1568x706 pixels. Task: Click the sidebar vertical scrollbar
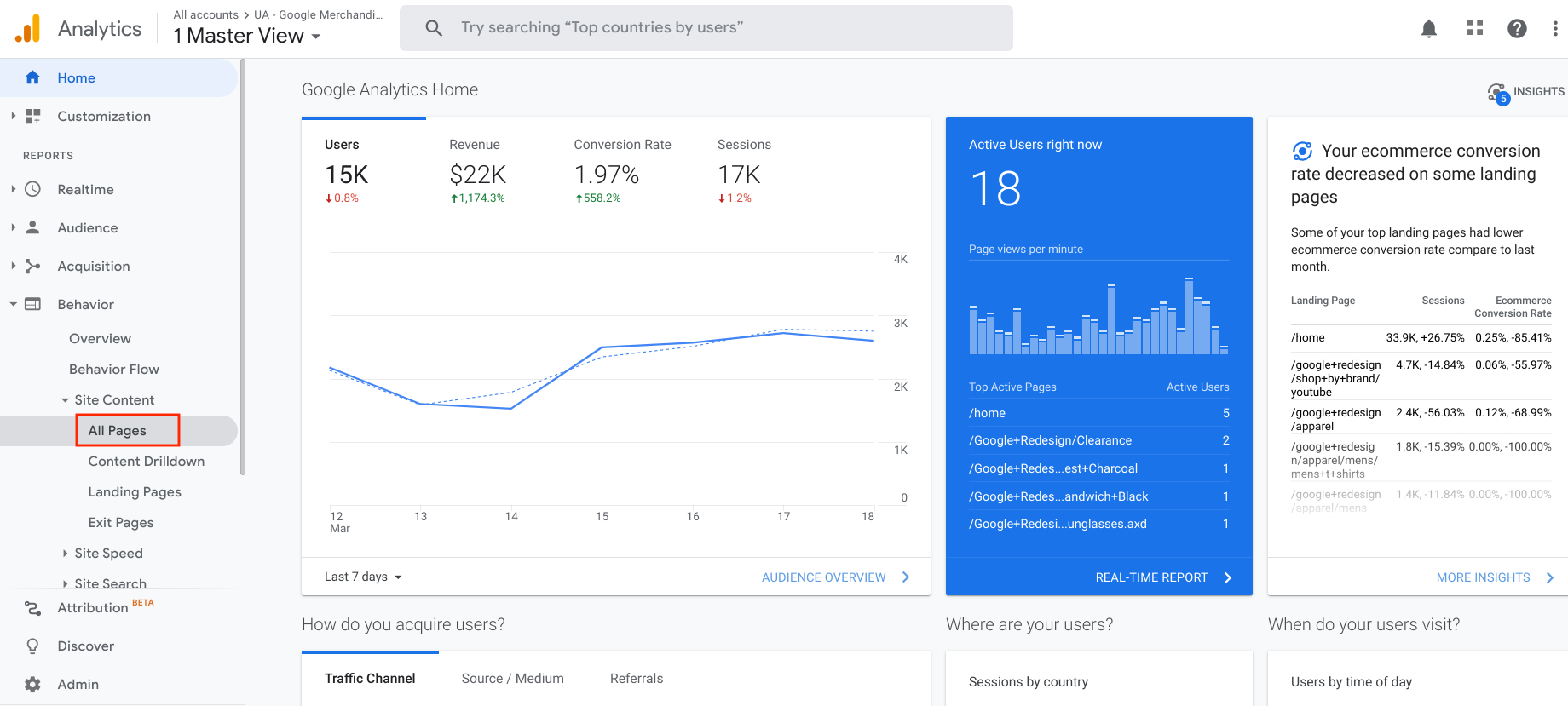pos(242,267)
